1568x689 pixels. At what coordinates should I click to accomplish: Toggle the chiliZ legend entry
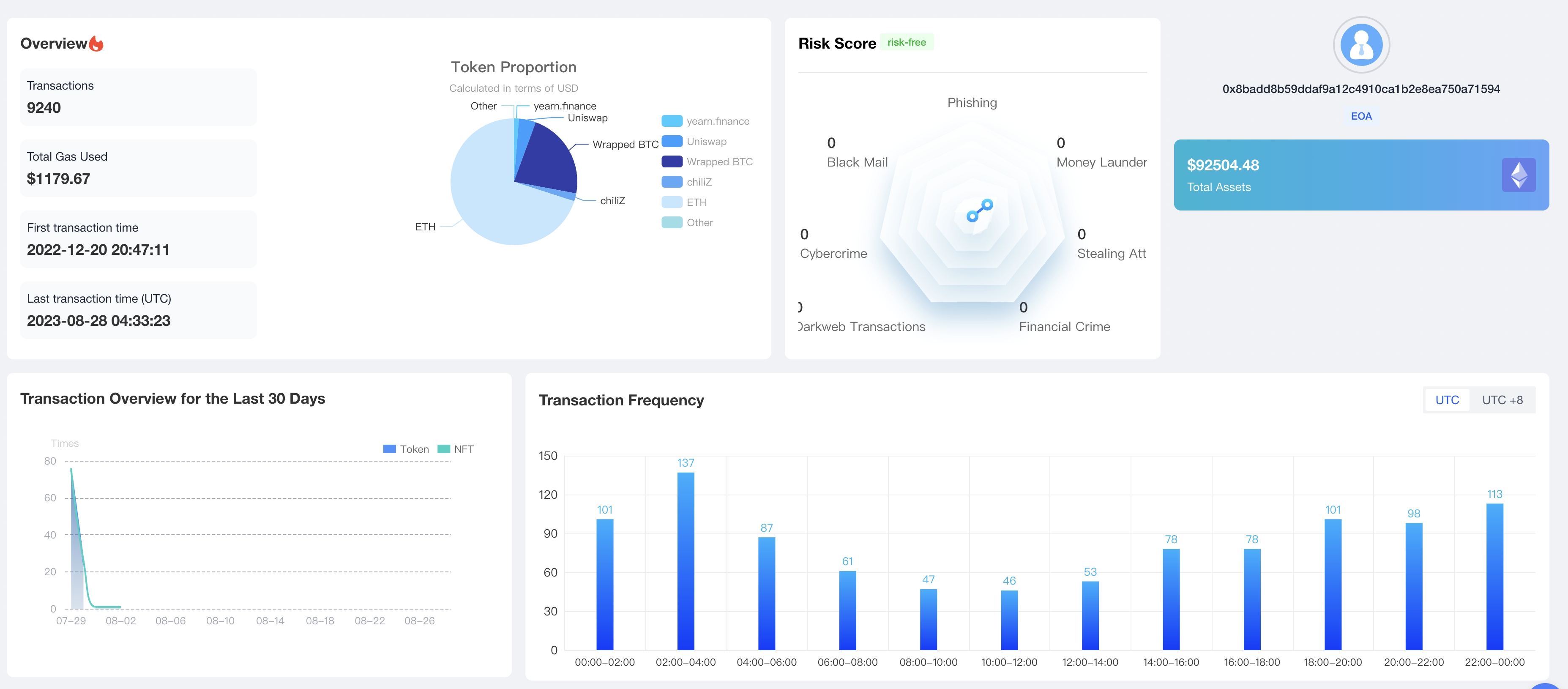pyautogui.click(x=687, y=182)
